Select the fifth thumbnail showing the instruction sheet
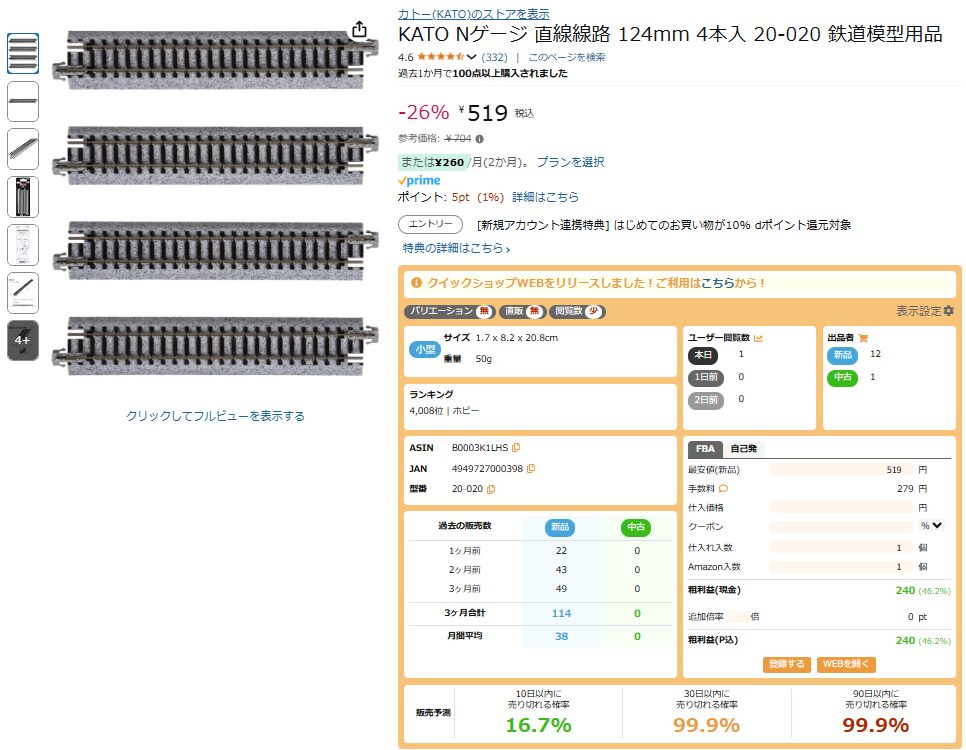 23,245
